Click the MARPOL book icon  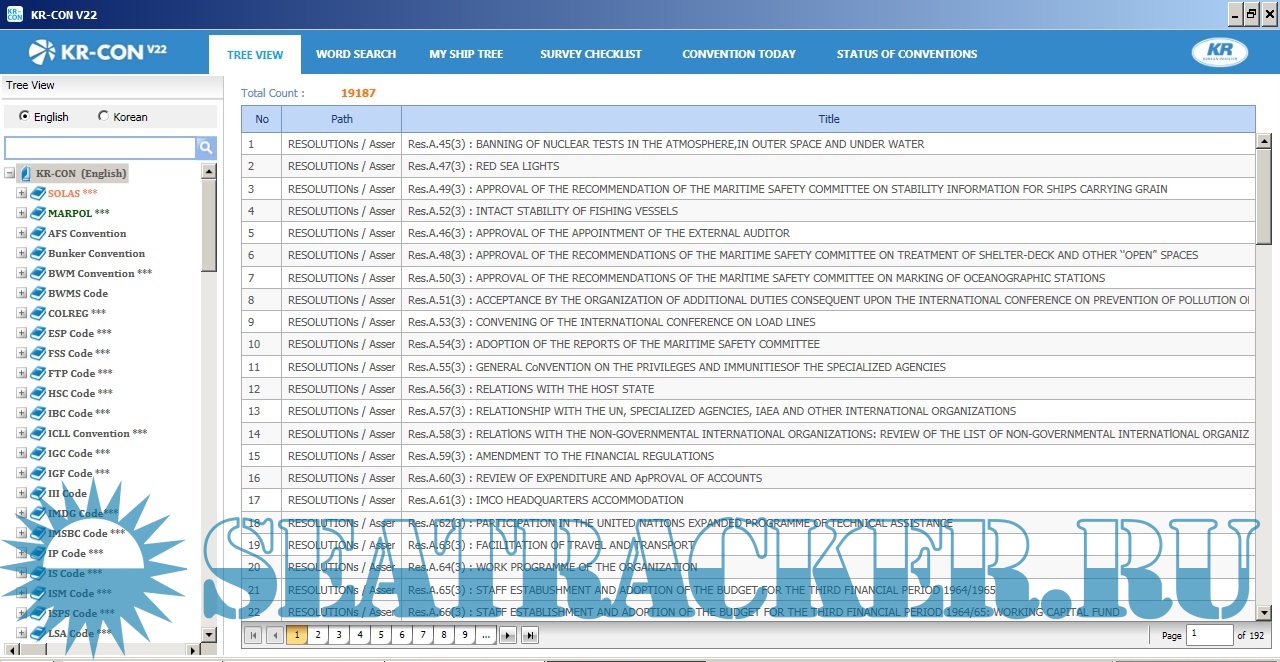click(x=37, y=213)
